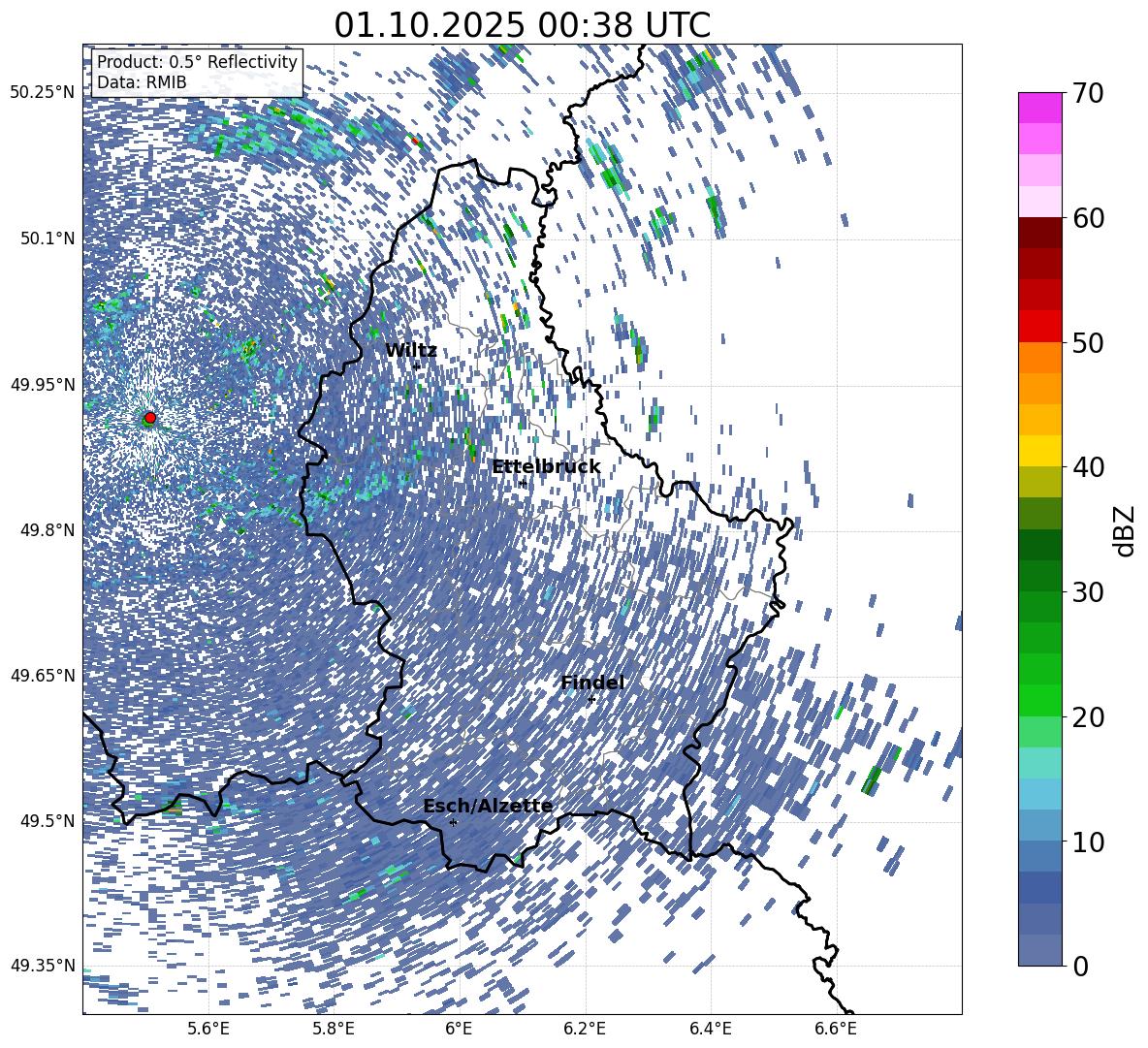This screenshot has width=1148, height=1048.
Task: Click the bright red 50 dBZ colorbar segment
Action: [1039, 327]
